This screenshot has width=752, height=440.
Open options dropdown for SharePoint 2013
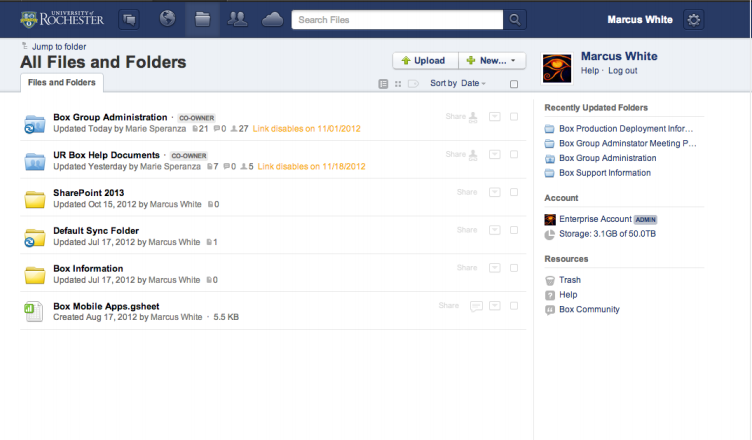[494, 192]
